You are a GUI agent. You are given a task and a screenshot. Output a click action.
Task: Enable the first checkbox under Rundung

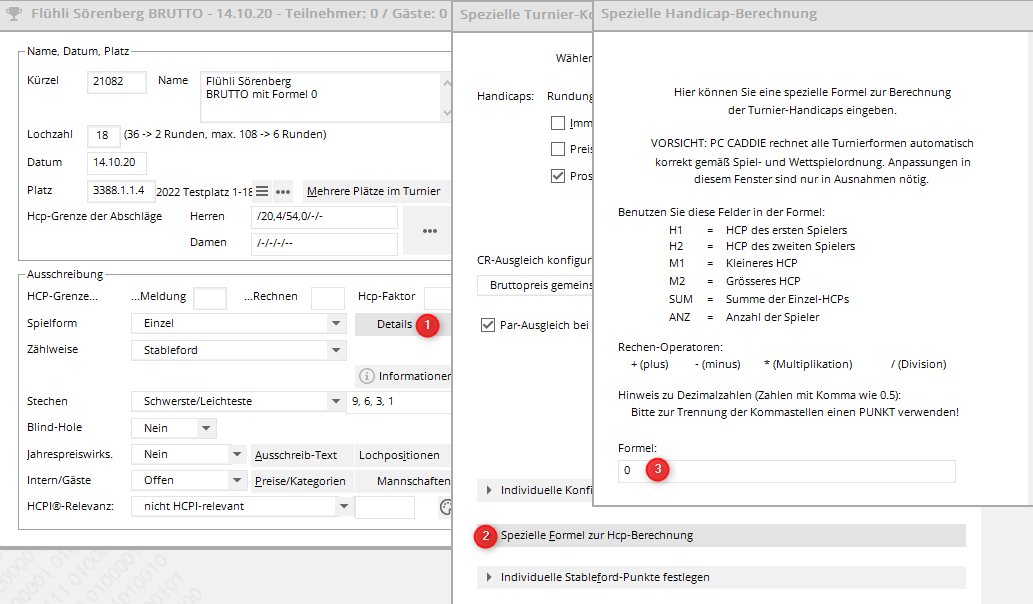(558, 124)
